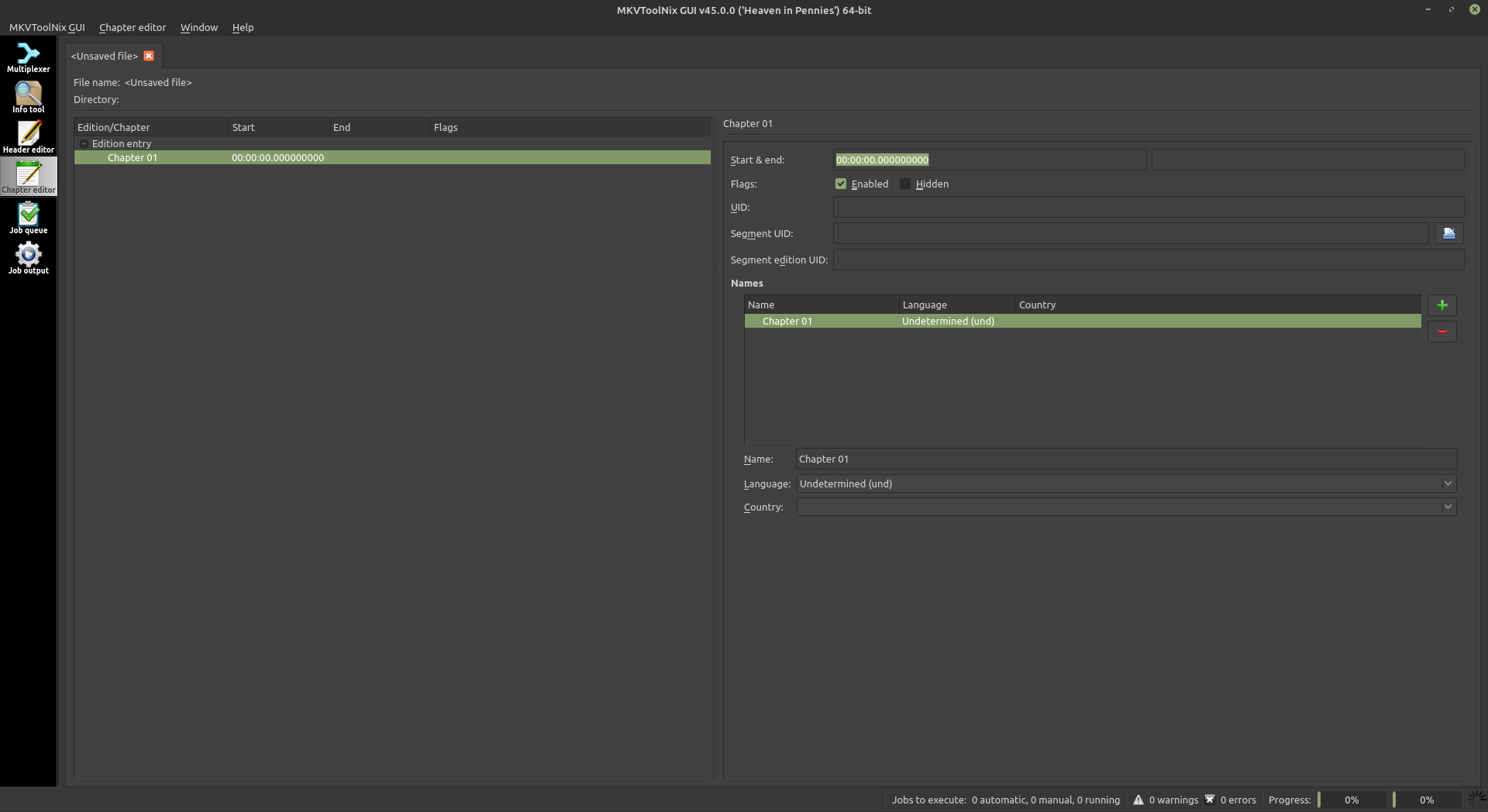The width and height of the screenshot is (1488, 812).
Task: Select the Chapter editor tool
Action: (x=29, y=177)
